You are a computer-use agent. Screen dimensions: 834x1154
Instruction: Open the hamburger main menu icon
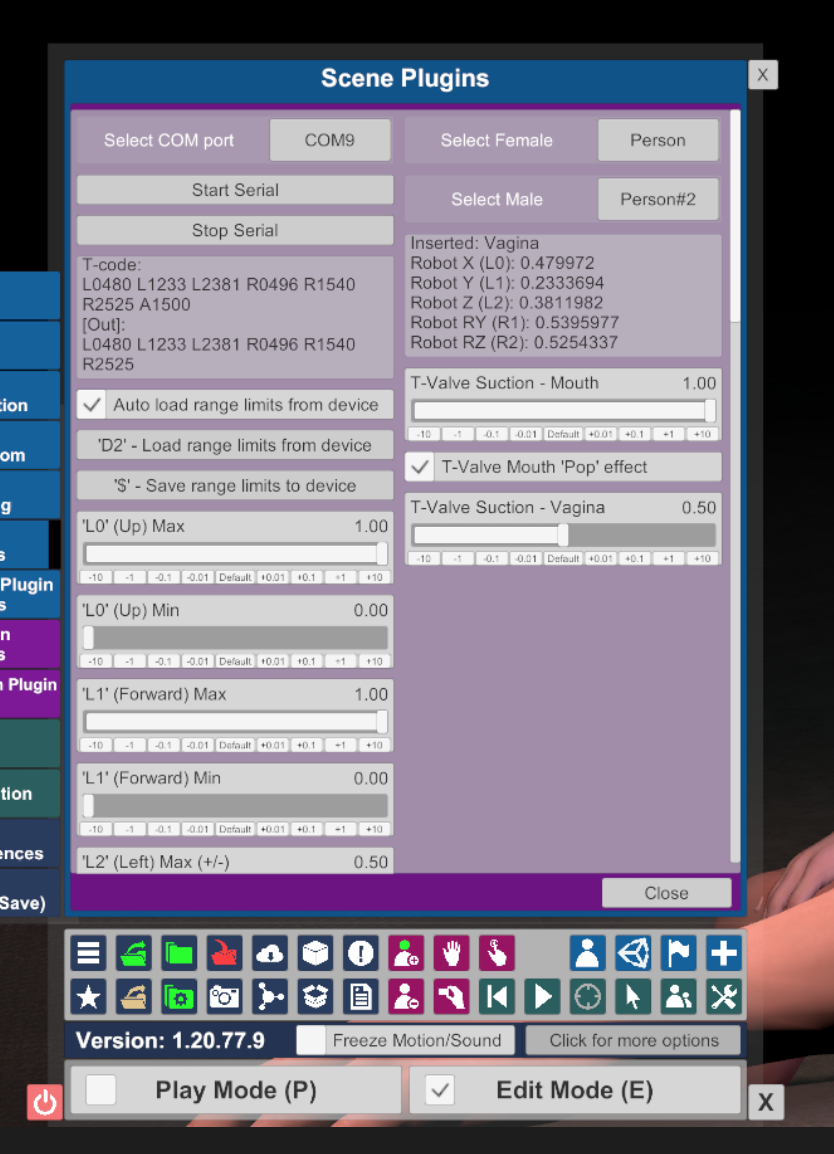coord(88,953)
